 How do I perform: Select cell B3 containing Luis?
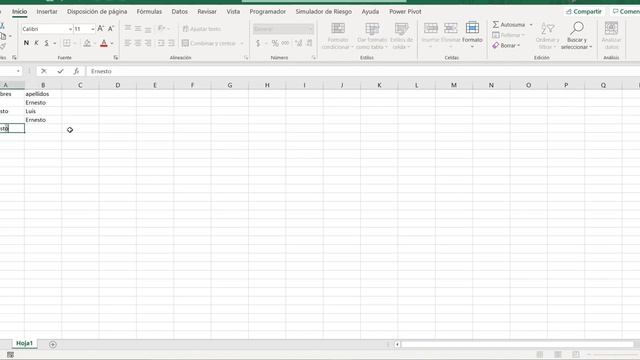click(43, 111)
